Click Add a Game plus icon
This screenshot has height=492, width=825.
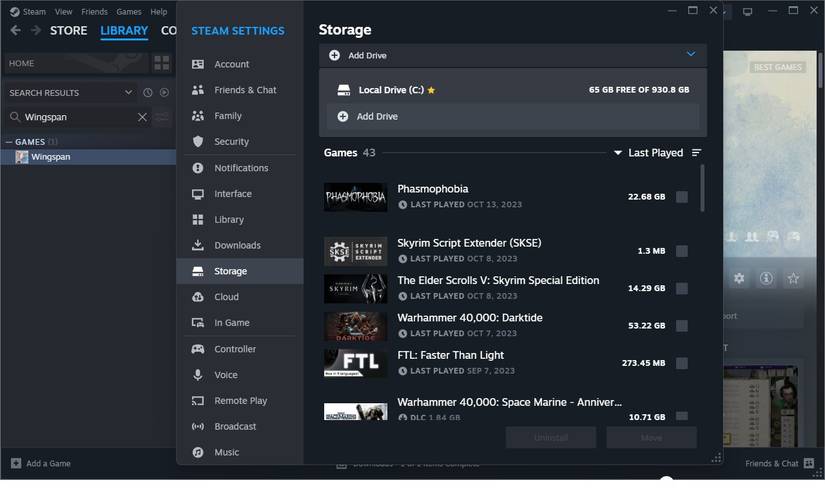pyautogui.click(x=15, y=463)
